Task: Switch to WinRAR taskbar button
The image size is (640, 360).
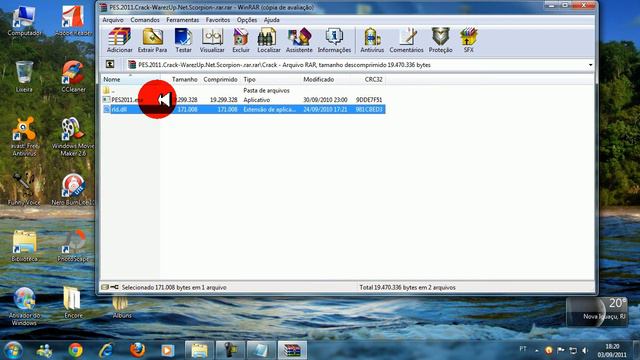Action: tap(292, 350)
